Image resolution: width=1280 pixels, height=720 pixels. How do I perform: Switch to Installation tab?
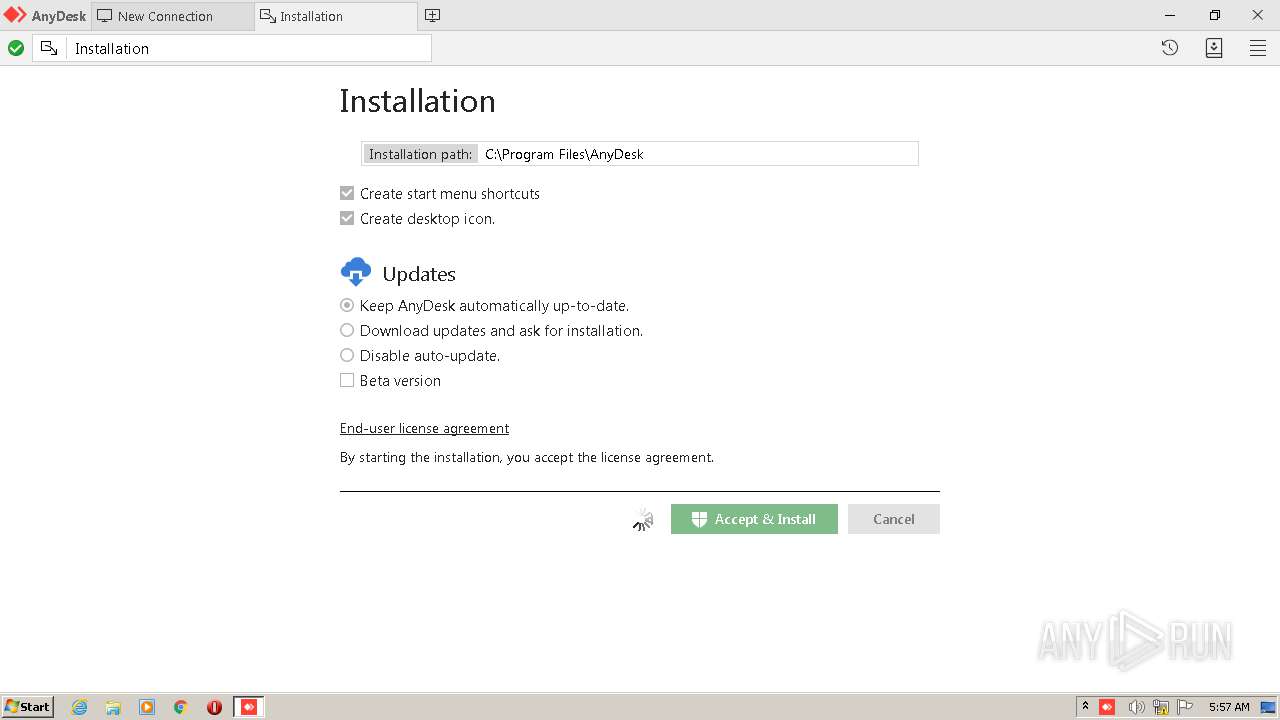(x=336, y=16)
